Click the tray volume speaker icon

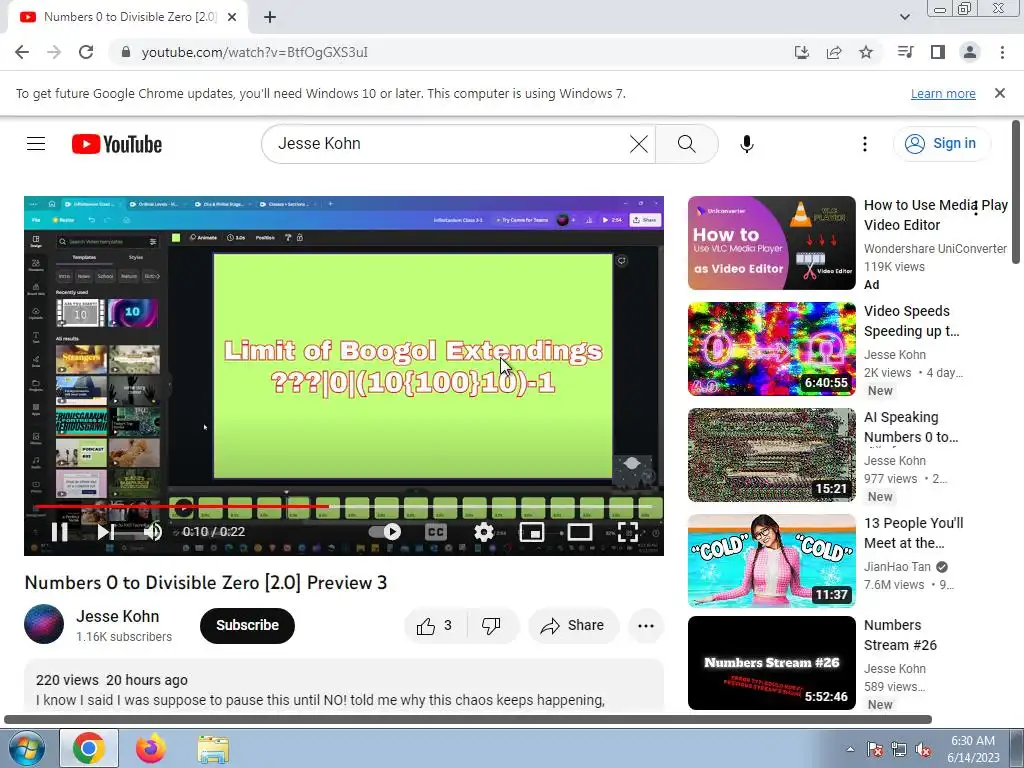click(923, 750)
